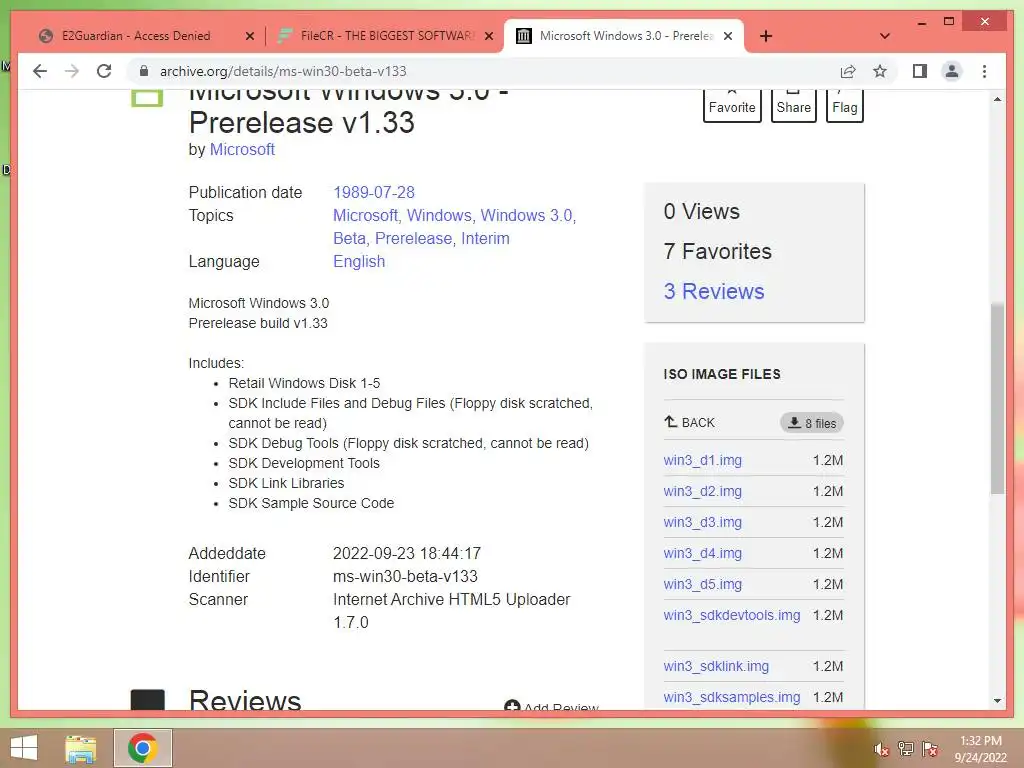
Task: Click the scrollbar up arrow
Action: (x=997, y=99)
